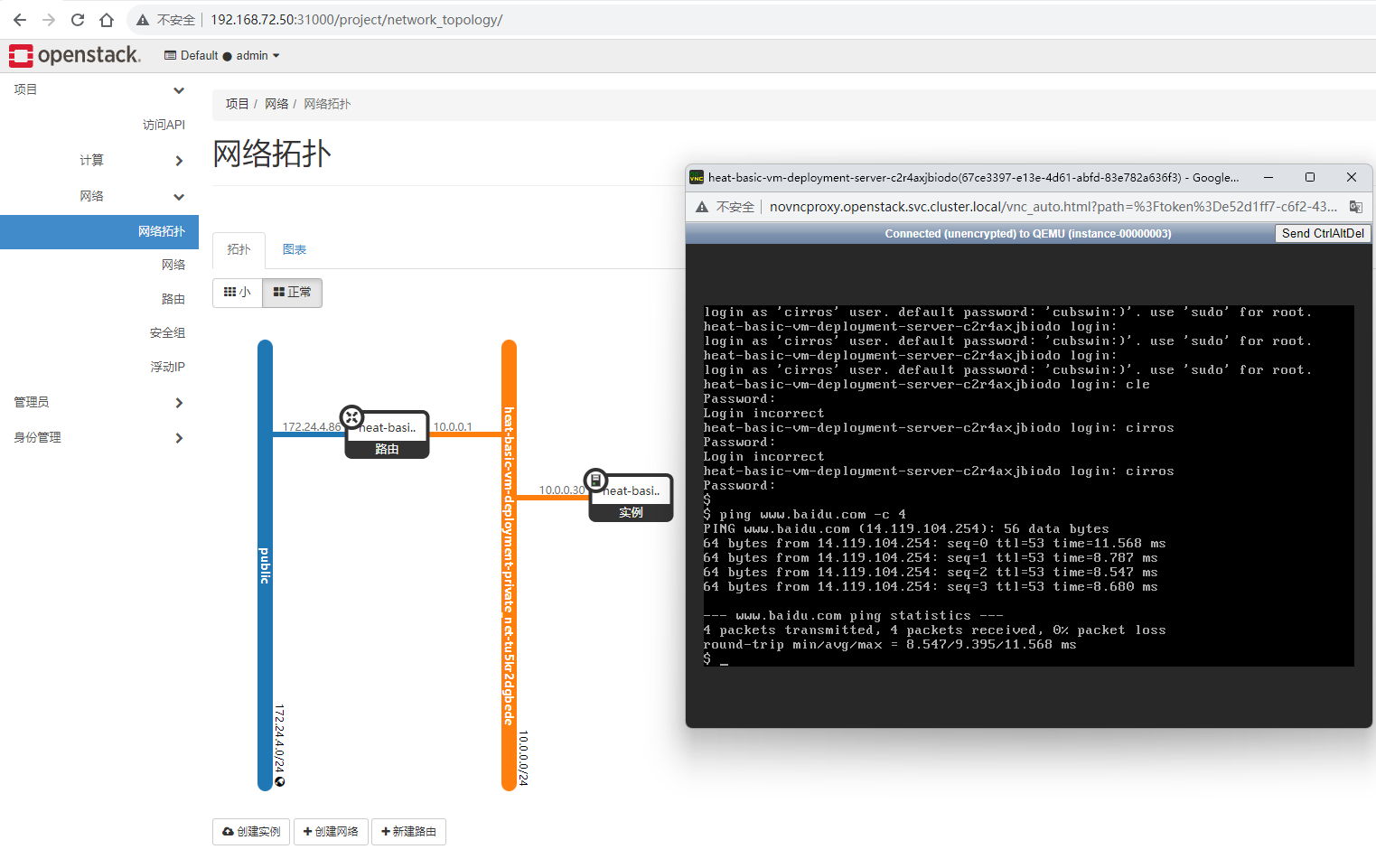Expand the 管理员 sidebar section
Screen dimensions: 1376x868
[99, 402]
